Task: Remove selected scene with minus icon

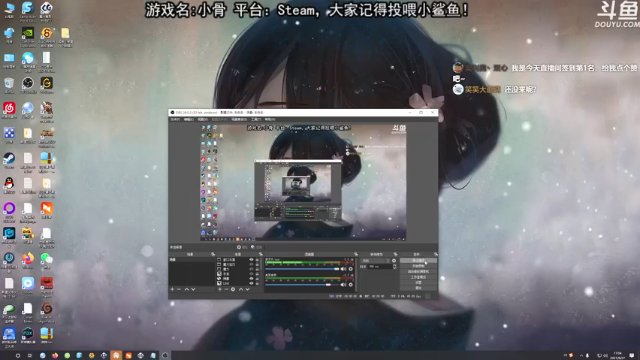Action: coord(179,289)
